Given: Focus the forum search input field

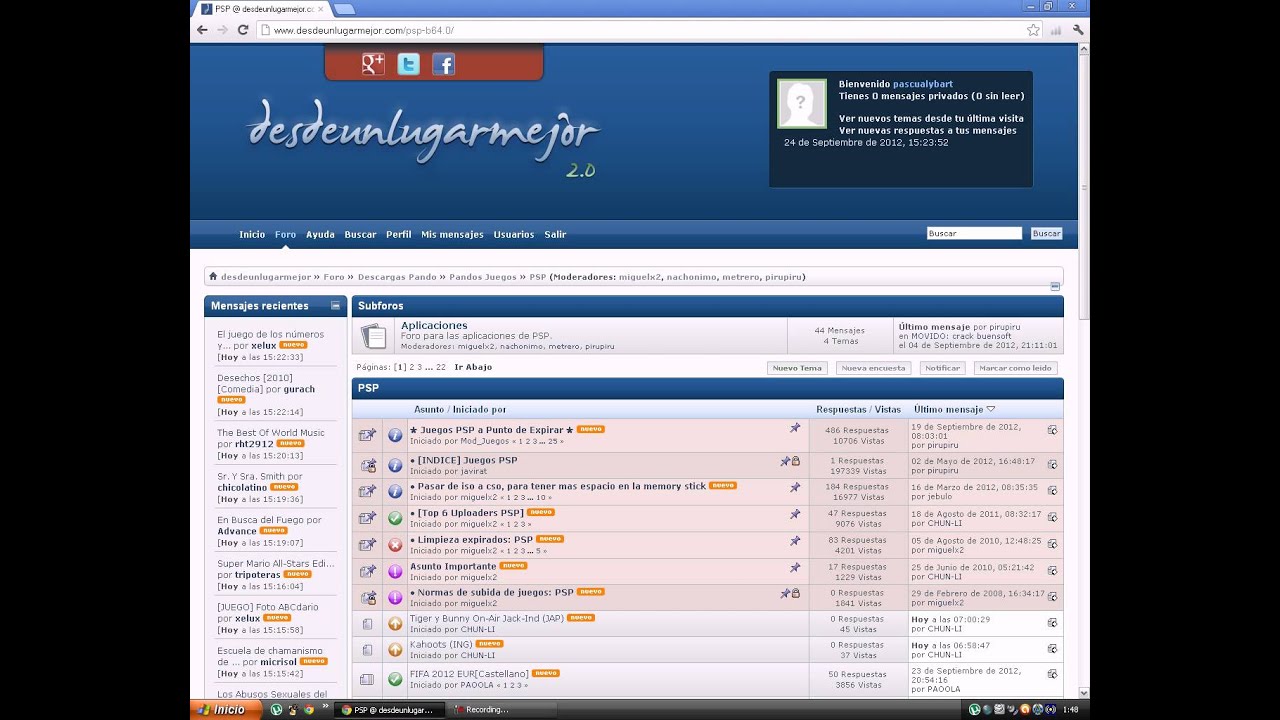Looking at the screenshot, I should click(x=974, y=233).
